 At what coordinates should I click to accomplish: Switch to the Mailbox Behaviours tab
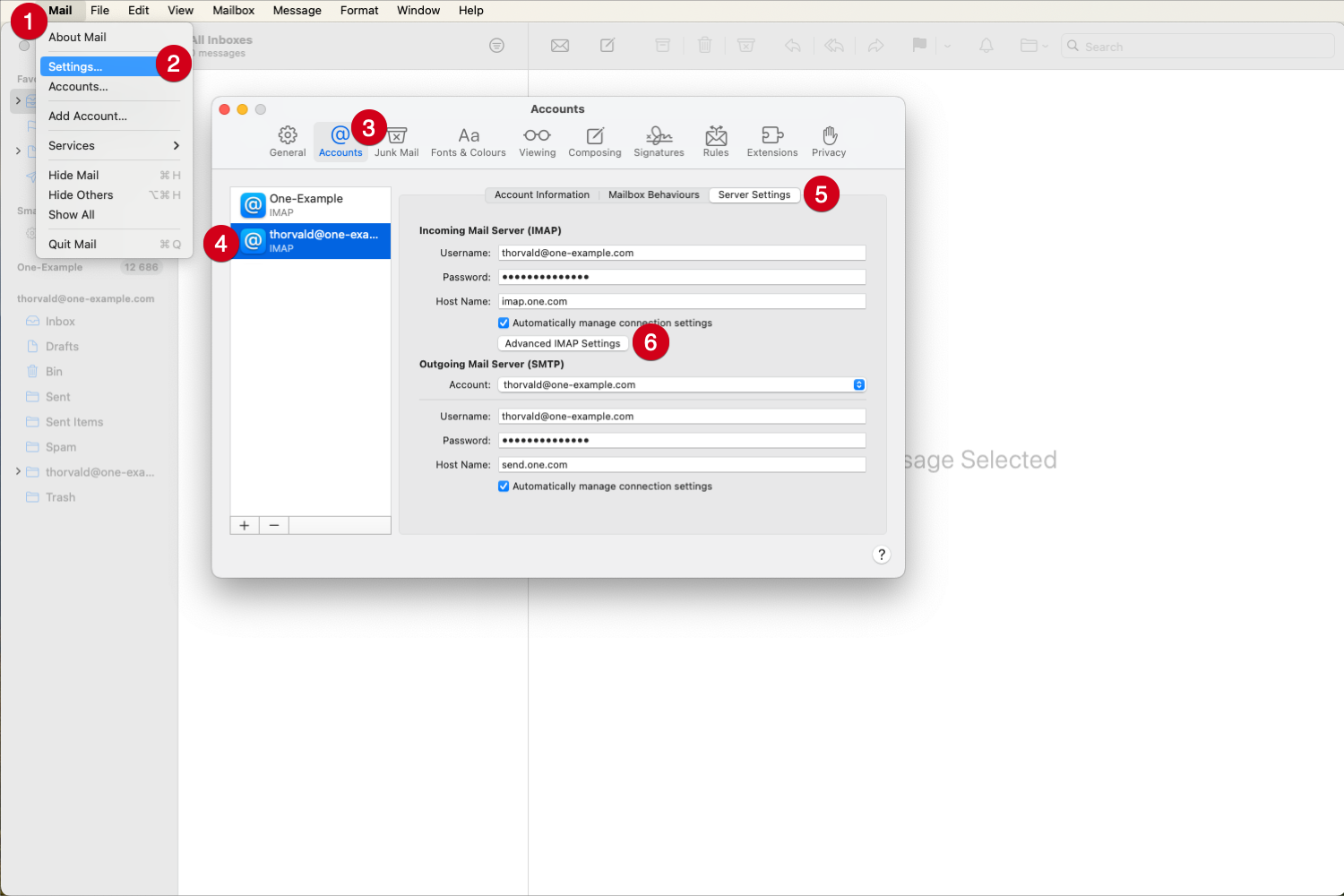[x=653, y=194]
